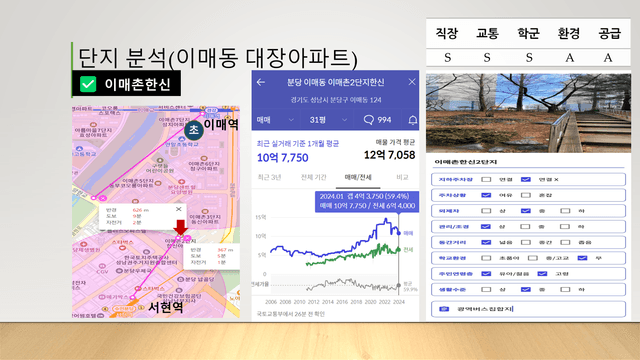Click the 직장 column header
The height and width of the screenshot is (360, 640).
click(x=447, y=33)
